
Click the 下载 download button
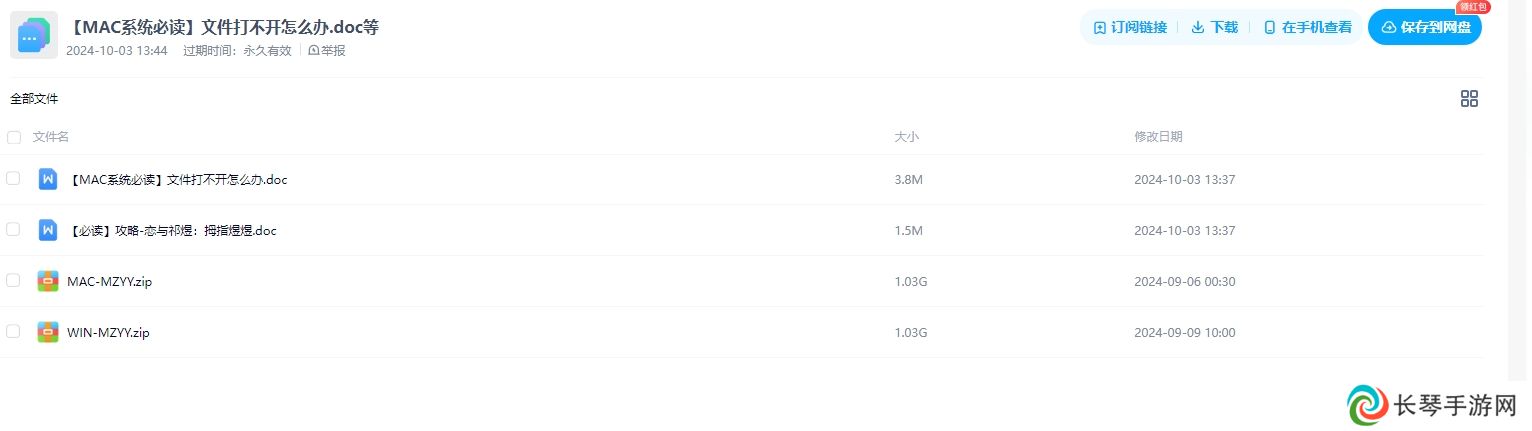[1215, 27]
